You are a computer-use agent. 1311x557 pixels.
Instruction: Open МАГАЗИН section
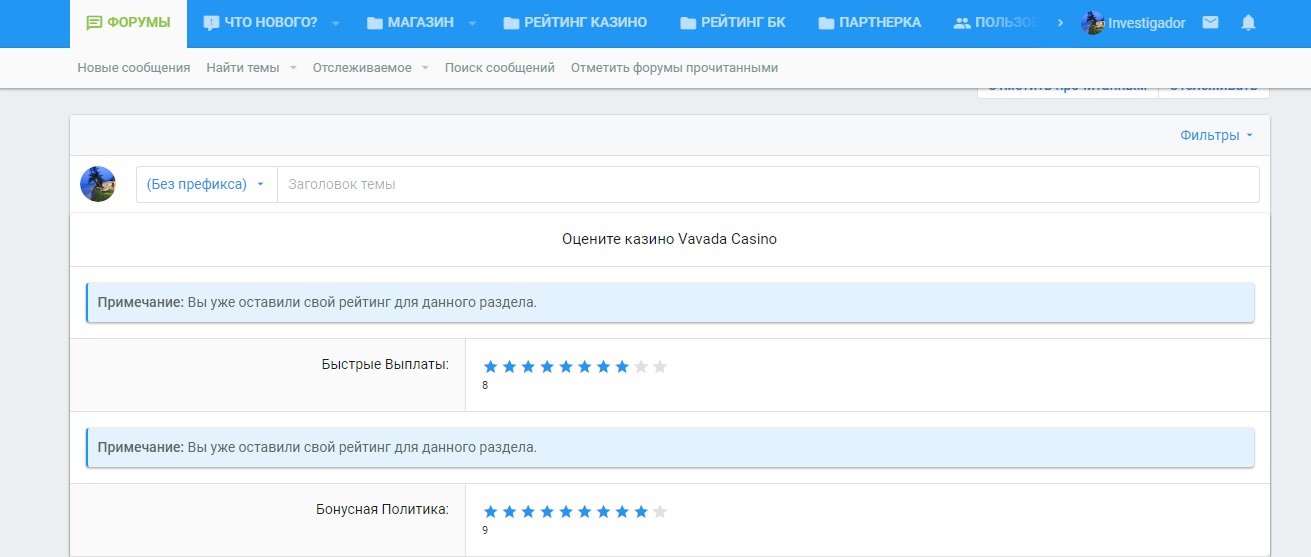tap(410, 23)
